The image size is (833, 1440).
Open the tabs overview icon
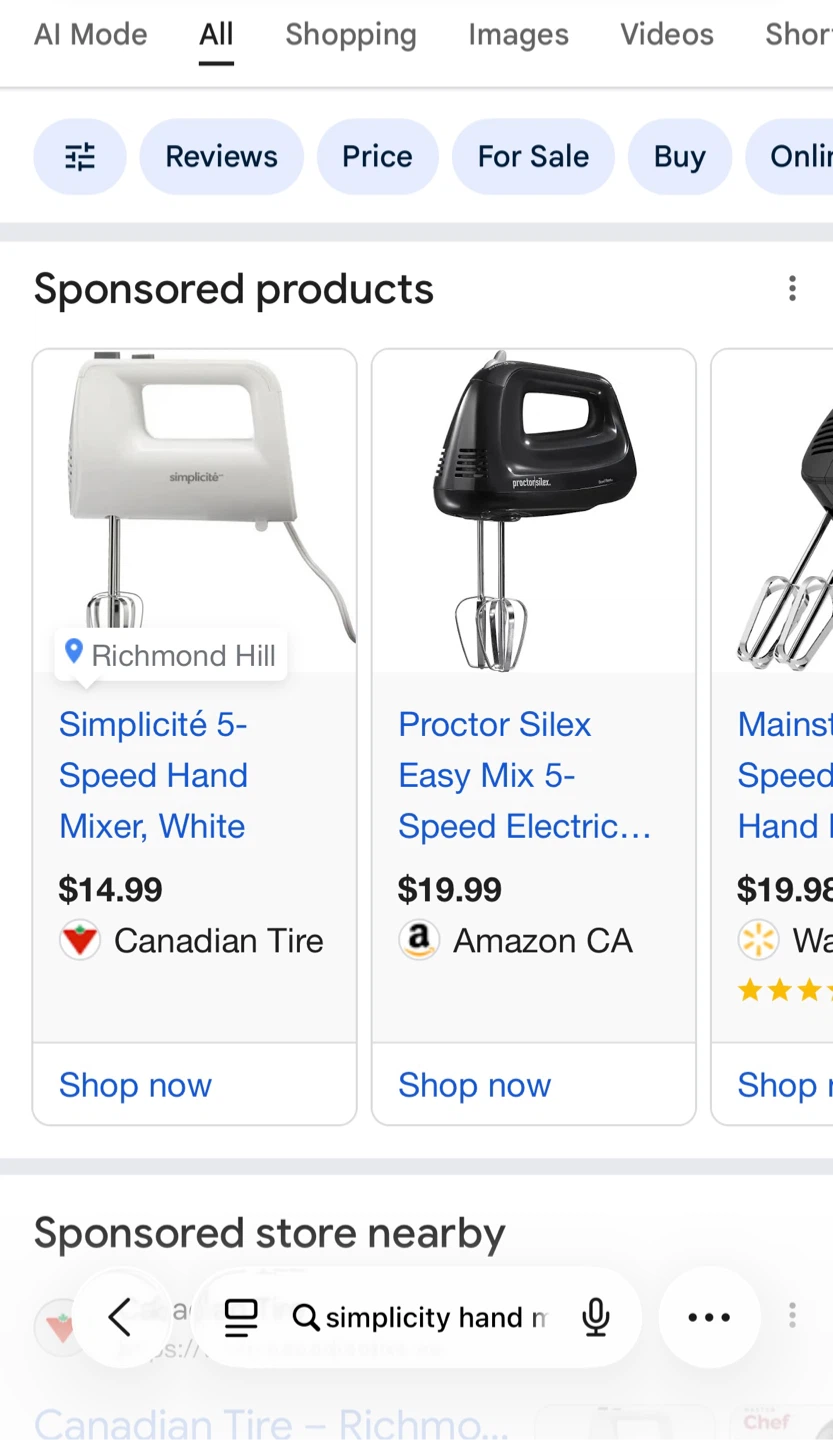click(241, 1317)
